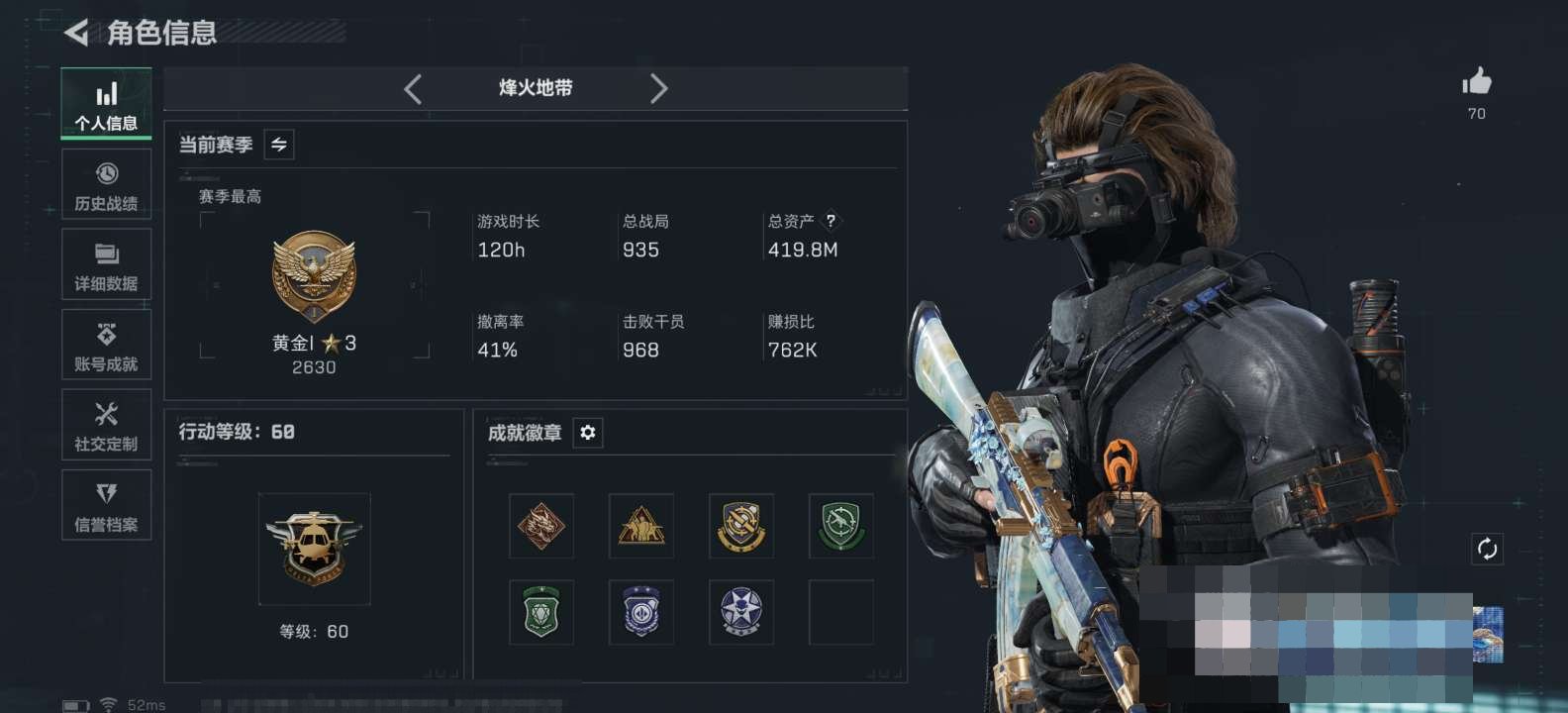Screen dimensions: 1568x713
Task: Click the 黄金I rank emblem
Action: click(x=314, y=277)
